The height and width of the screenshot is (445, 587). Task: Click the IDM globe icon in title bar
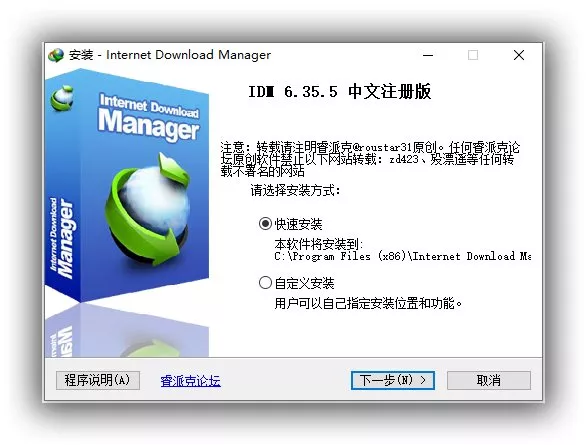tap(56, 55)
